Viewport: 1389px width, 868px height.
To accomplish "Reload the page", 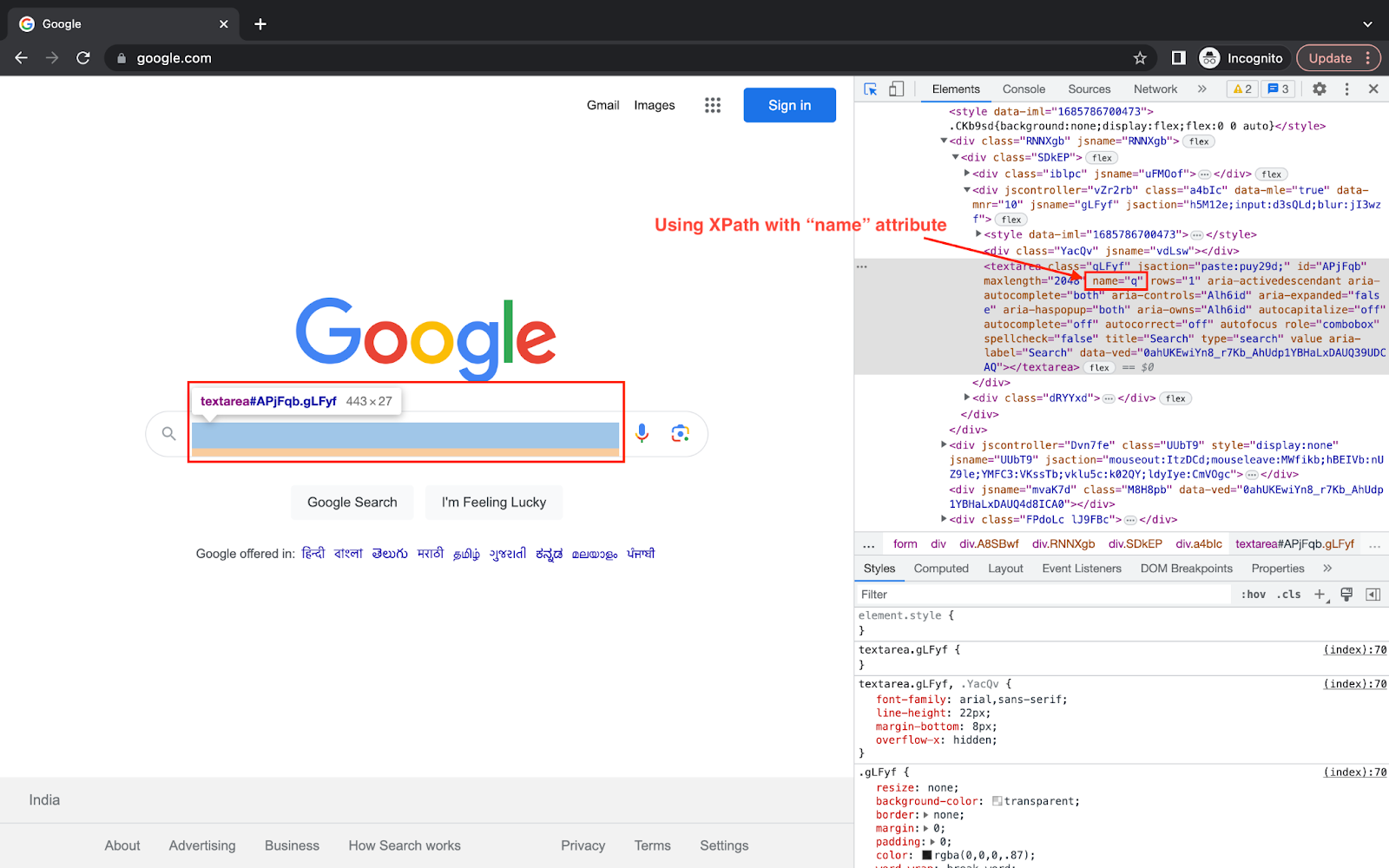I will pos(83,58).
